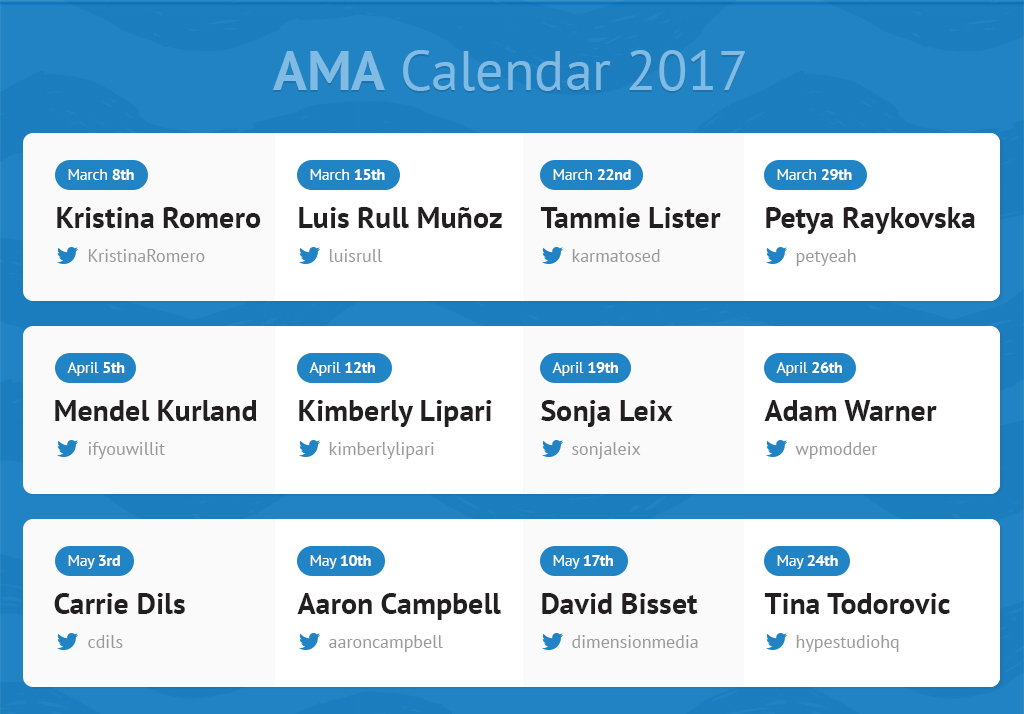Open the wpmodder Twitter handle link
The image size is (1024, 714).
point(836,449)
